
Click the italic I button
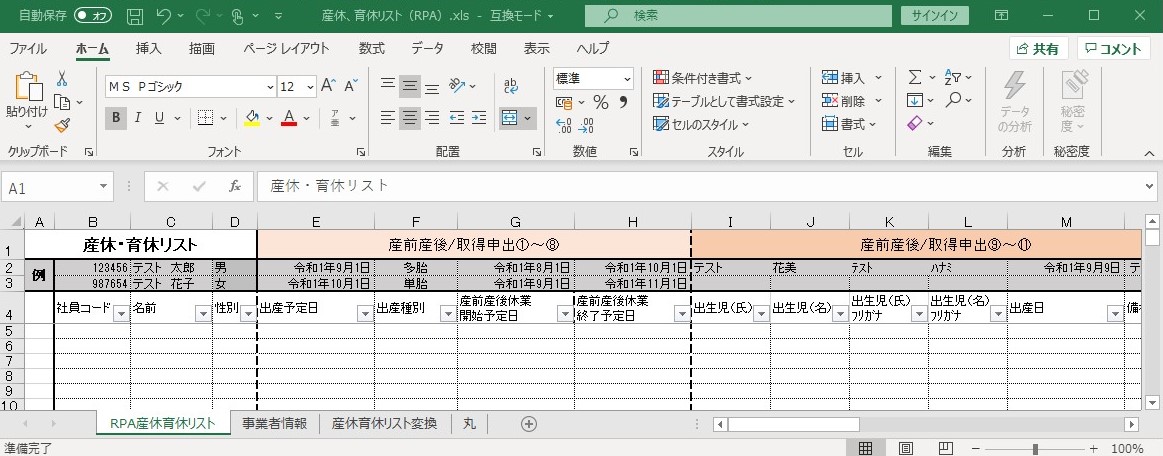click(138, 118)
